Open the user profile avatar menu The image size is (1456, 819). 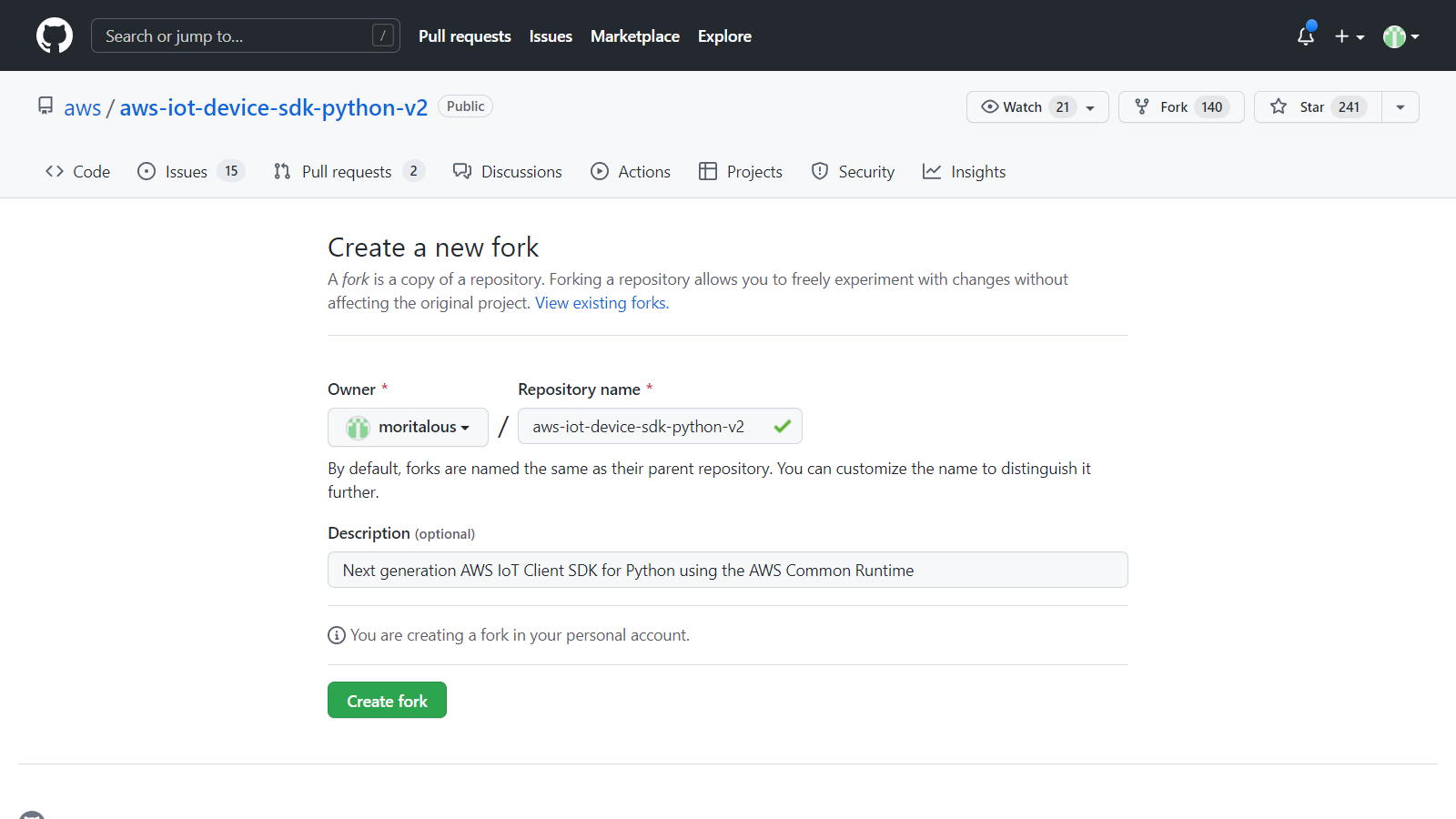[x=1400, y=36]
